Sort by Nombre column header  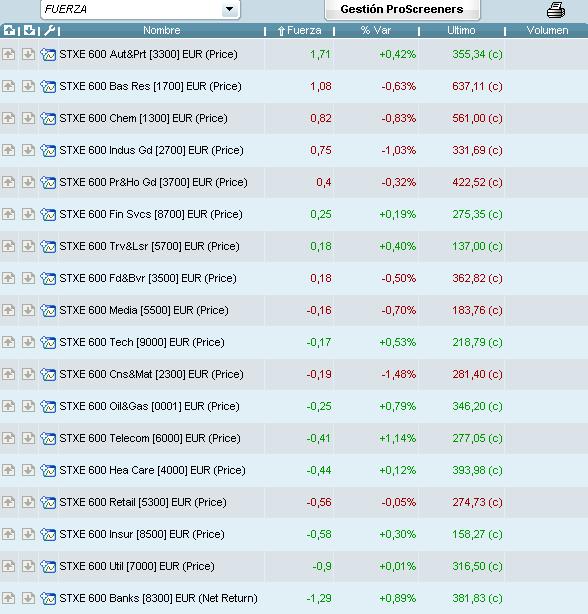[x=162, y=30]
